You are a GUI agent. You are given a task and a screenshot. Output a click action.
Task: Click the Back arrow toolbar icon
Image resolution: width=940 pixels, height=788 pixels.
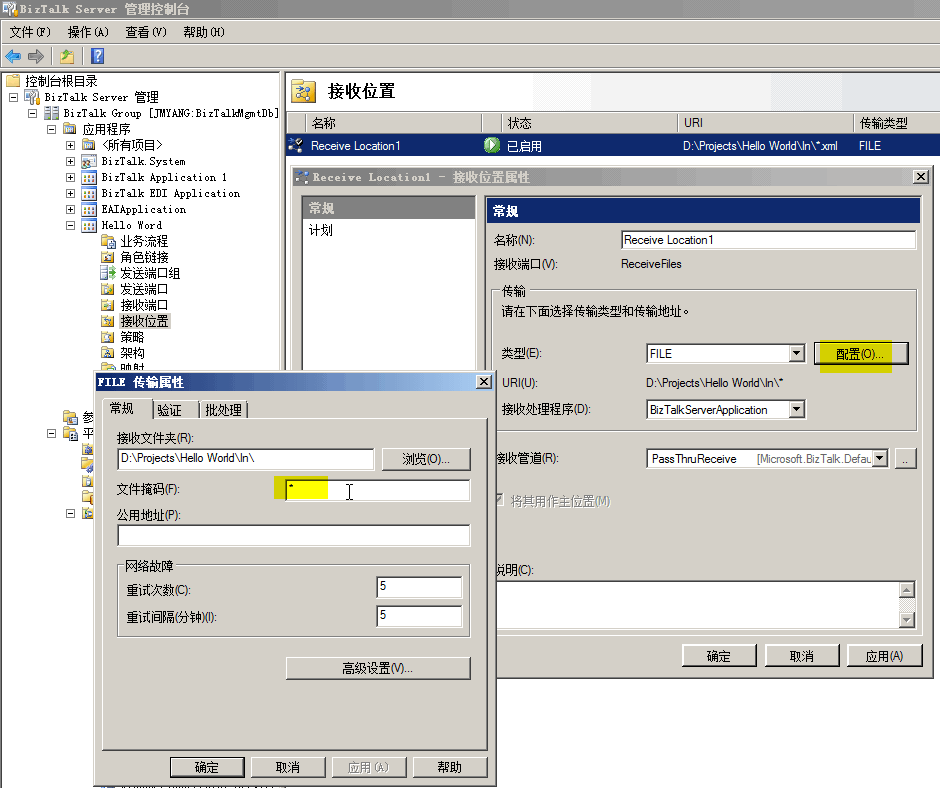tap(13, 56)
